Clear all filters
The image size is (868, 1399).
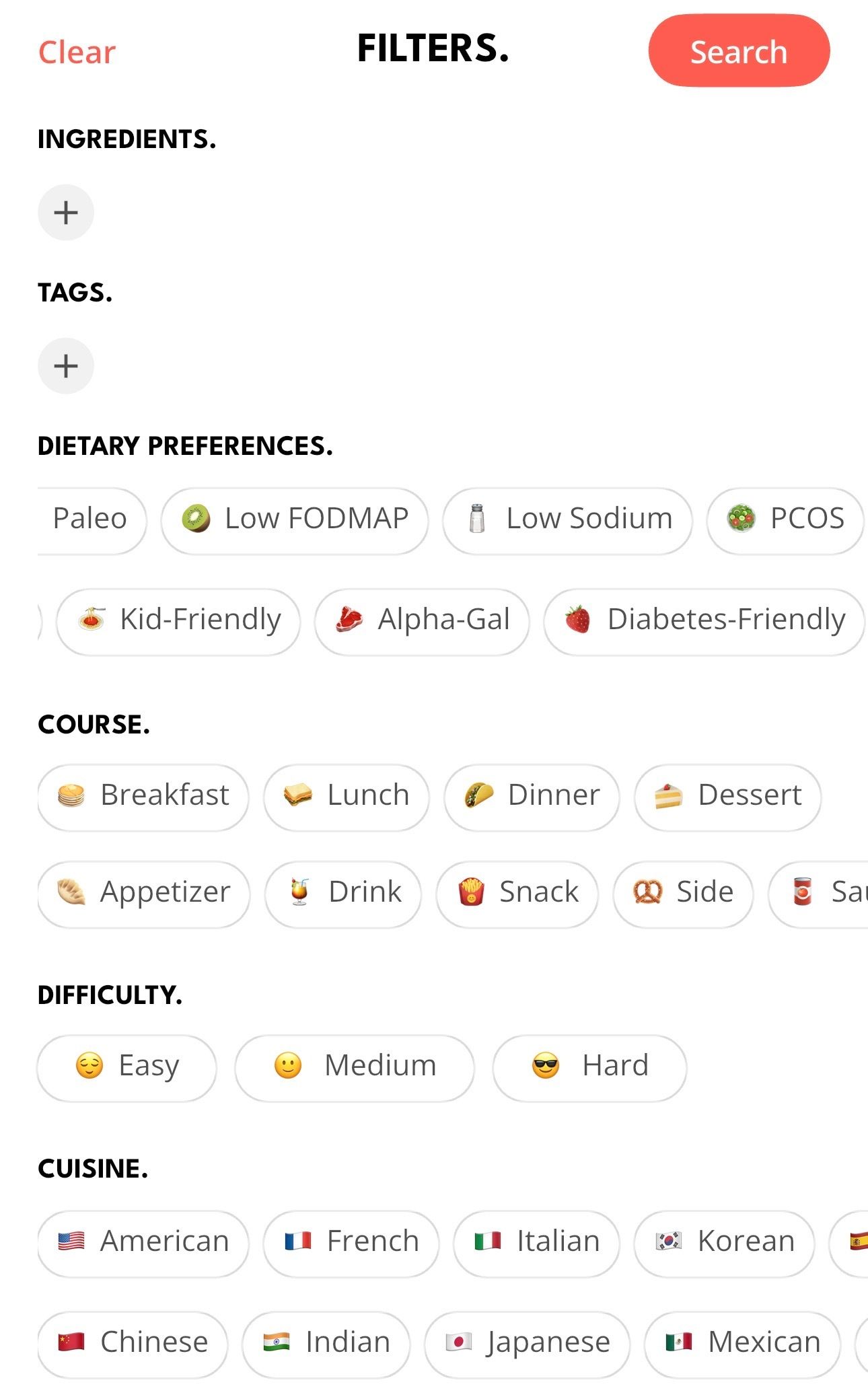coord(77,52)
